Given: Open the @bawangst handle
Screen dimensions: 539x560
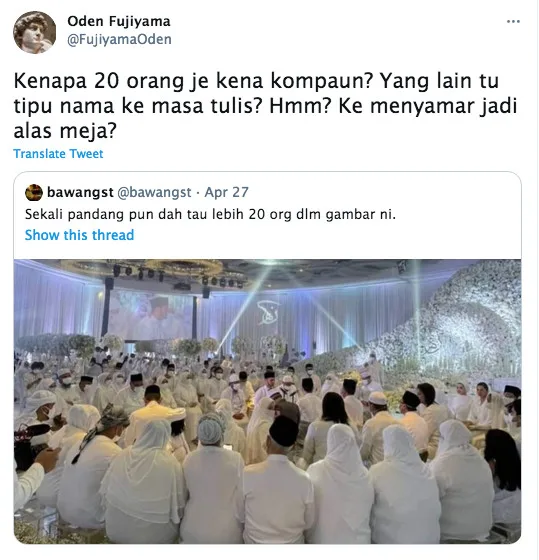Looking at the screenshot, I should click(154, 192).
